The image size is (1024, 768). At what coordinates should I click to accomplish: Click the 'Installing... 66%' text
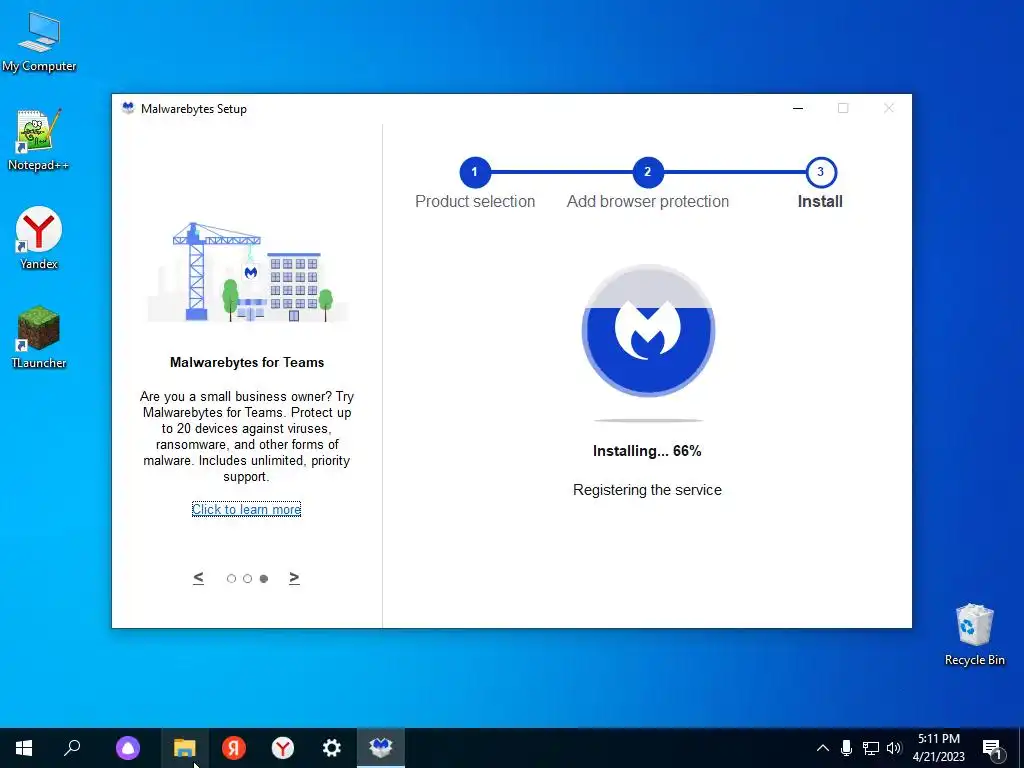(x=647, y=451)
